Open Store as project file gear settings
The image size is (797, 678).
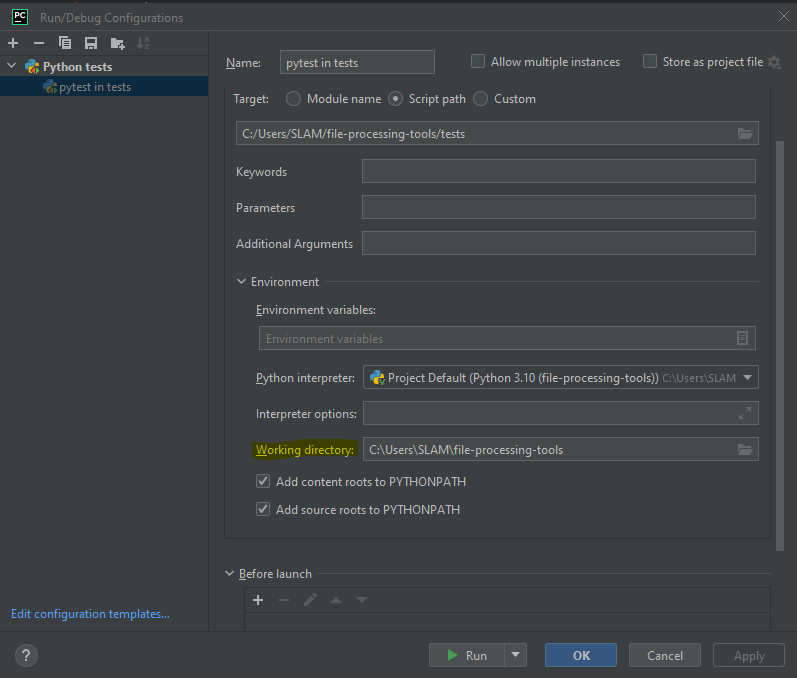[774, 62]
